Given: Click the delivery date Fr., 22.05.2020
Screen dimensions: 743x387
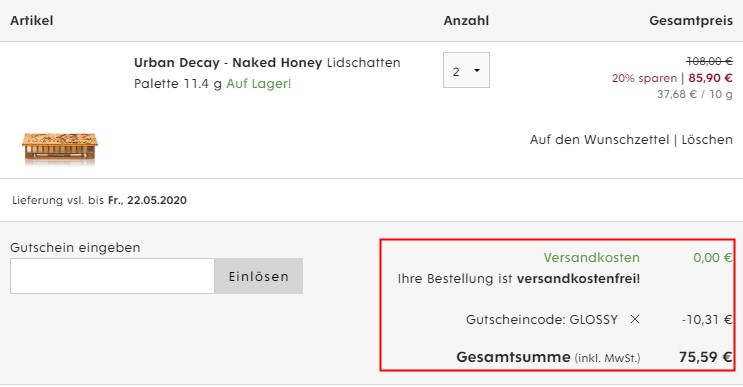Looking at the screenshot, I should [x=147, y=200].
